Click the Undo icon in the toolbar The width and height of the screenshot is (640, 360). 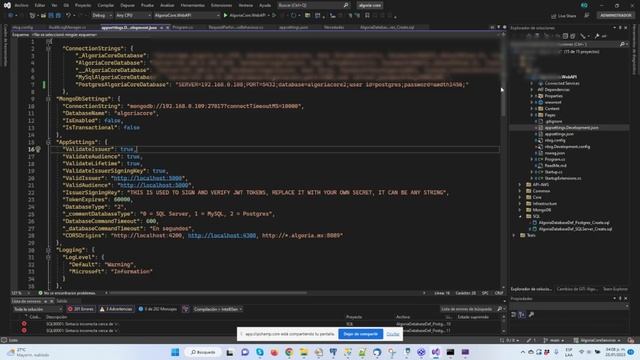pyautogui.click(x=69, y=16)
